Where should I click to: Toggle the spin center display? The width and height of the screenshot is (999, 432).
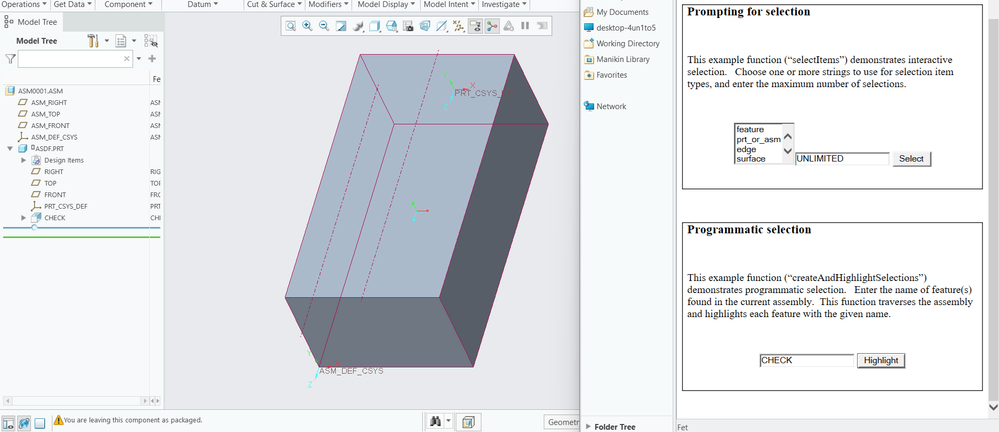point(492,26)
